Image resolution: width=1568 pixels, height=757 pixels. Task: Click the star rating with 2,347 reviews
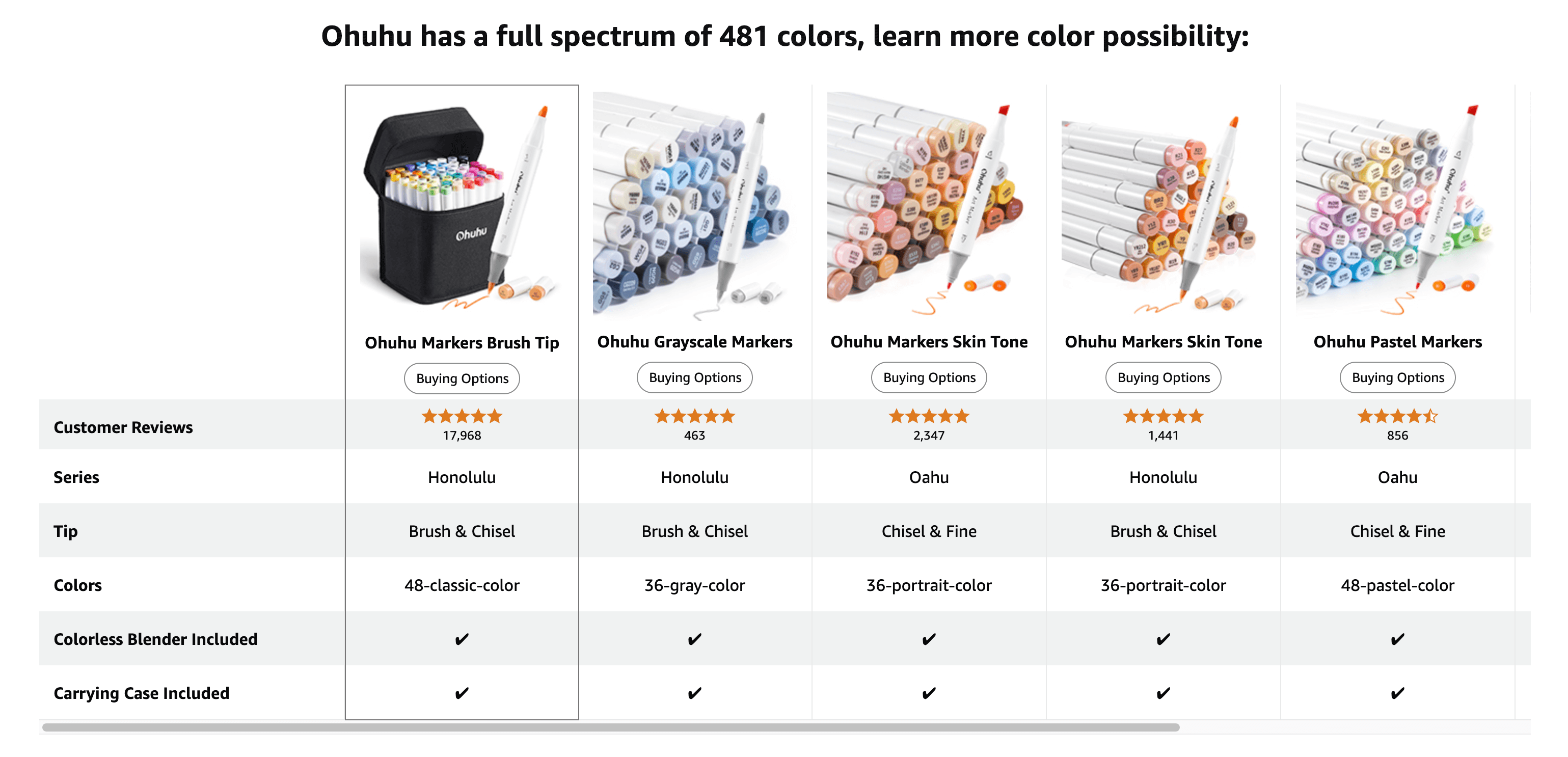click(x=929, y=416)
